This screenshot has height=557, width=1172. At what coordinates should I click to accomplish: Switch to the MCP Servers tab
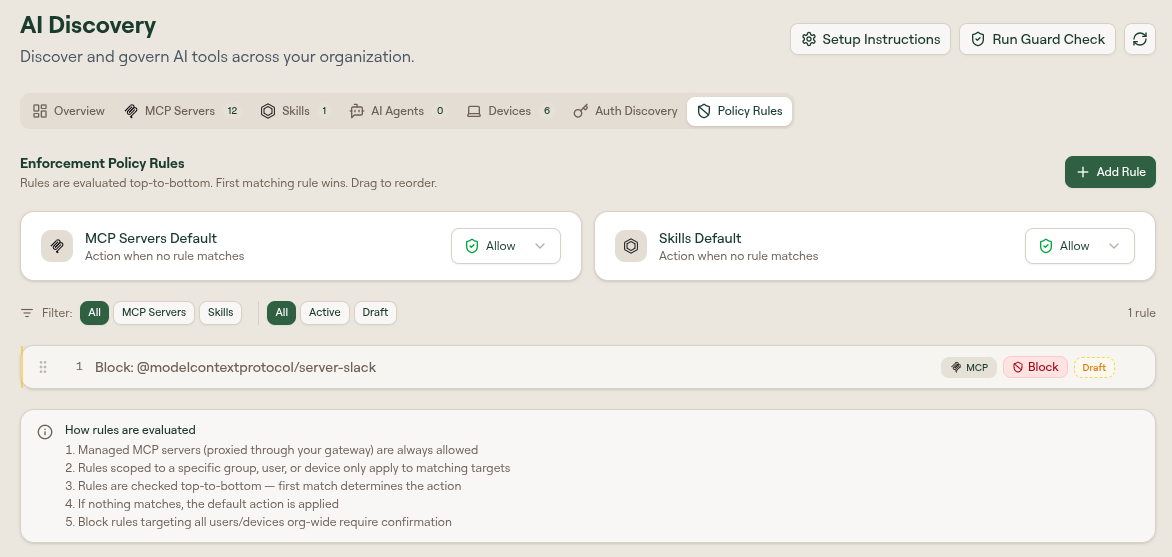click(x=182, y=111)
